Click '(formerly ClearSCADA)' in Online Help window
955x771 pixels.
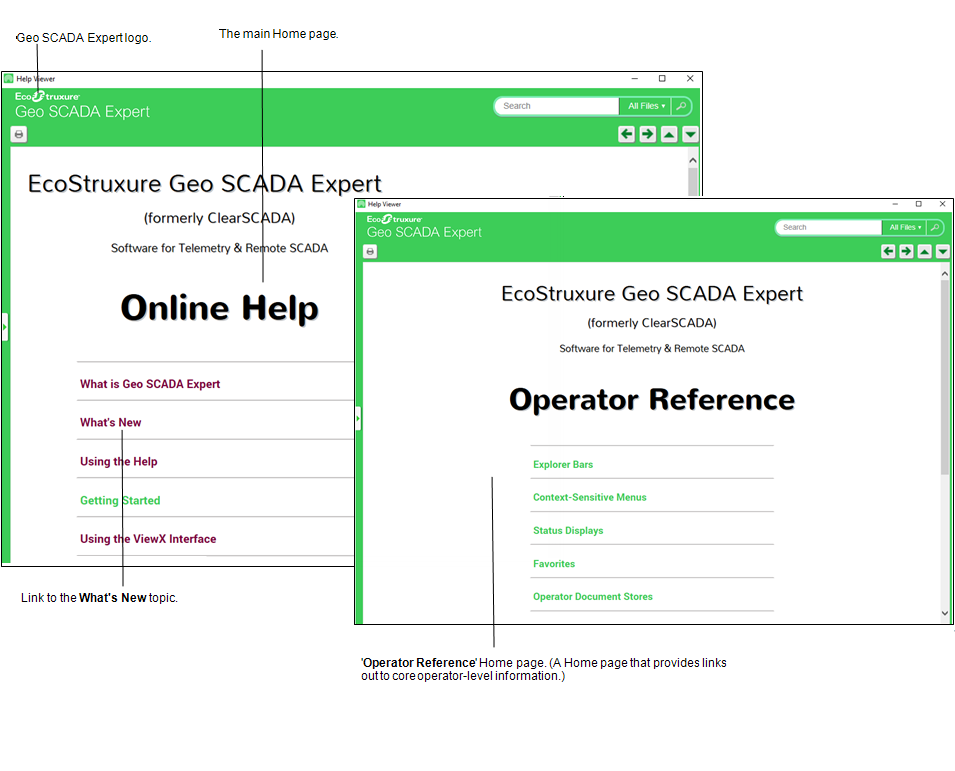(219, 218)
